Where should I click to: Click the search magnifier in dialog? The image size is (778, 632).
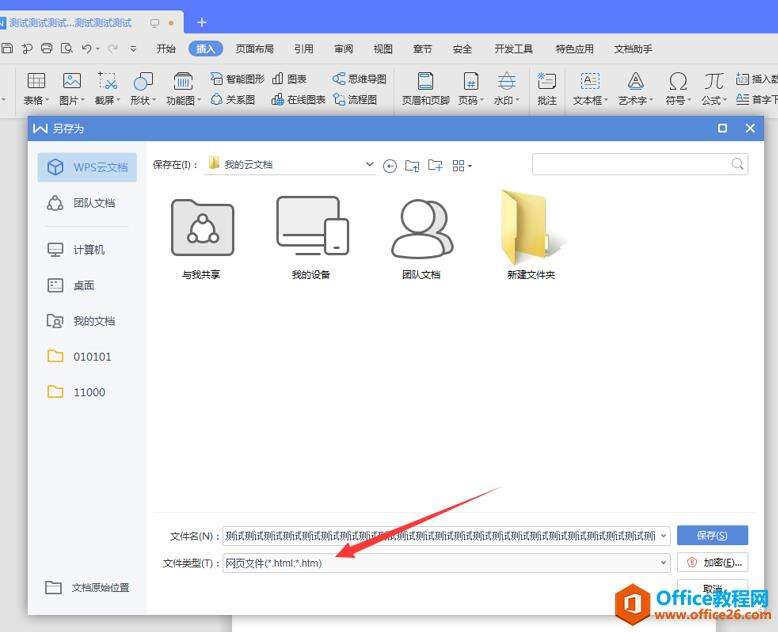737,164
